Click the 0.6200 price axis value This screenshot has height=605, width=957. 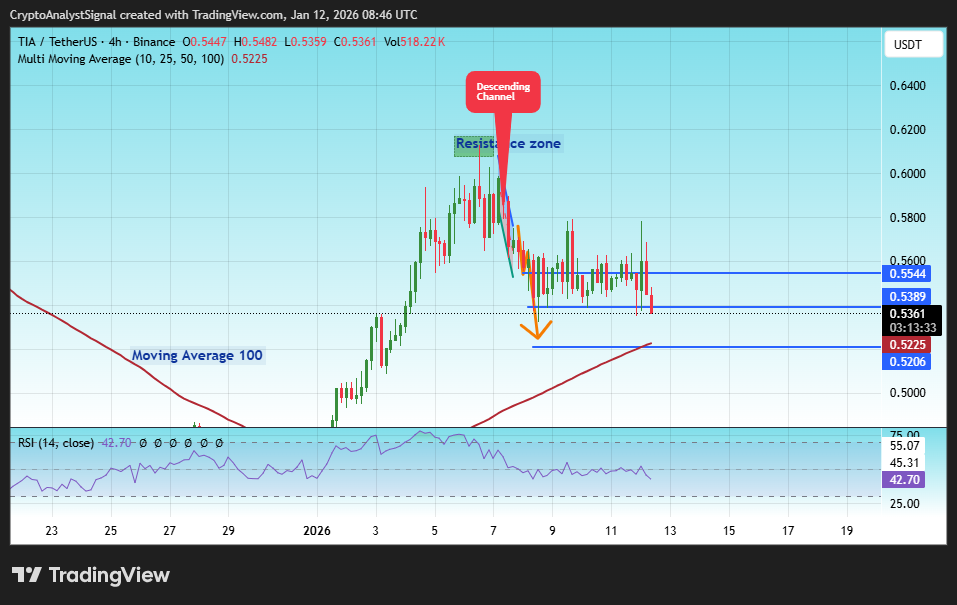point(908,129)
